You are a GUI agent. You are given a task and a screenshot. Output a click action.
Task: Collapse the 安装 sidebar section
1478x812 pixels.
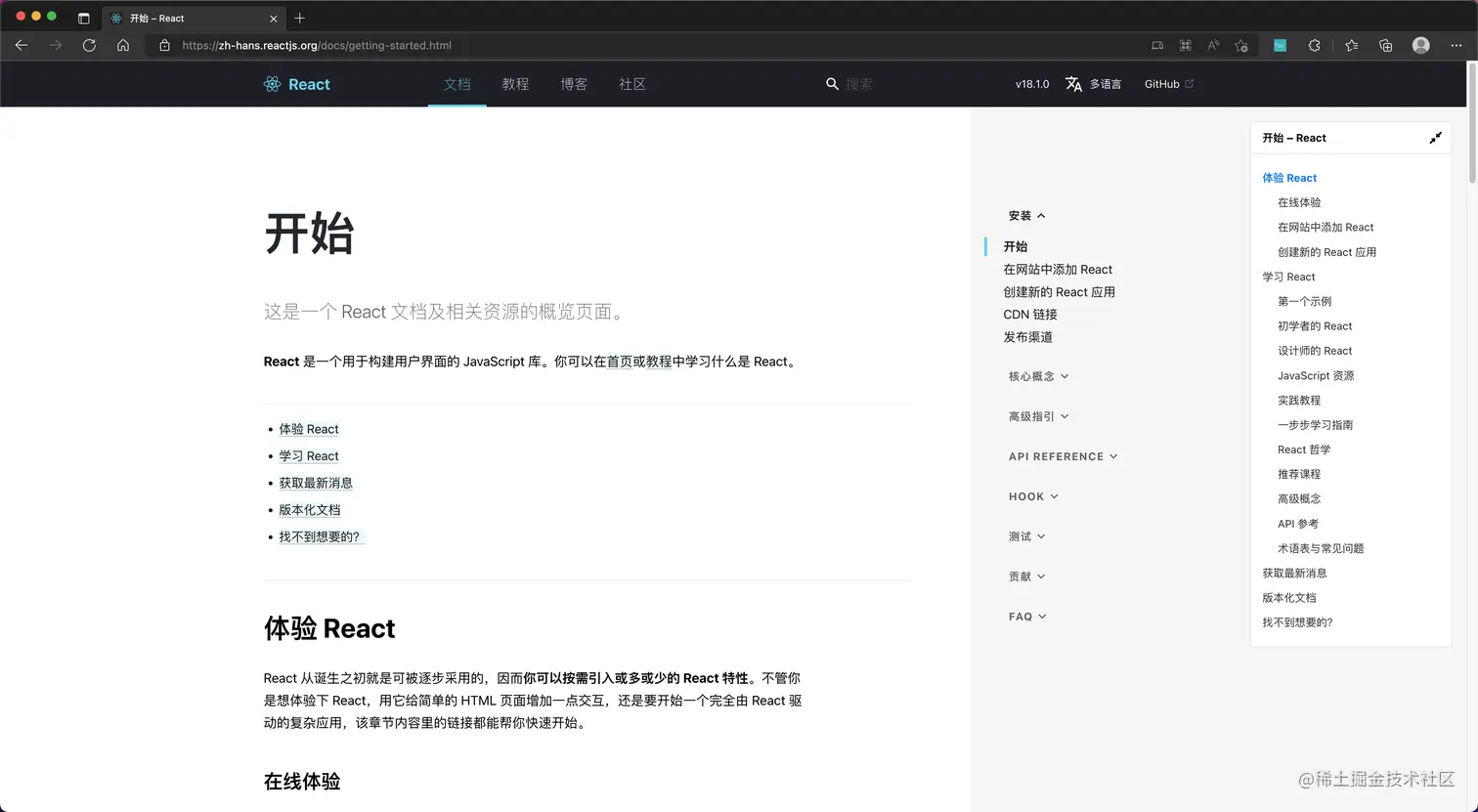click(x=1026, y=215)
